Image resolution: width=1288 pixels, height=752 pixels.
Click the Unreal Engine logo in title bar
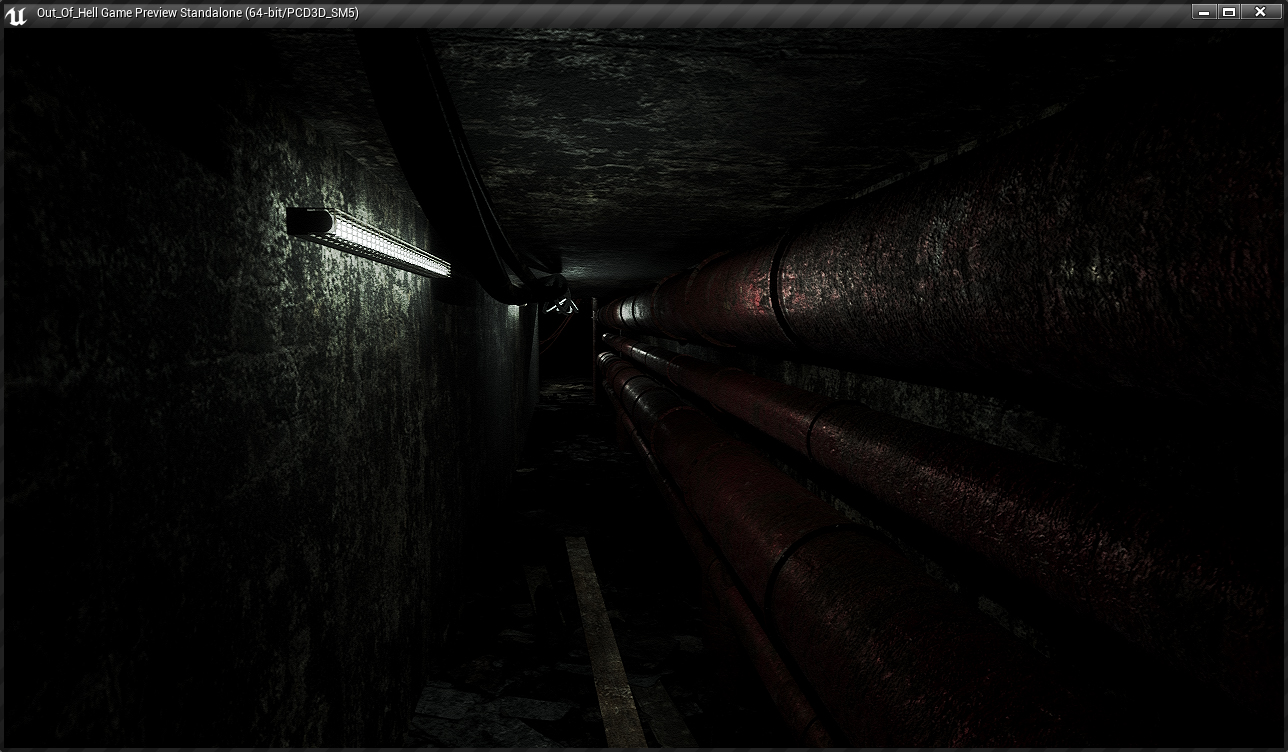click(15, 14)
